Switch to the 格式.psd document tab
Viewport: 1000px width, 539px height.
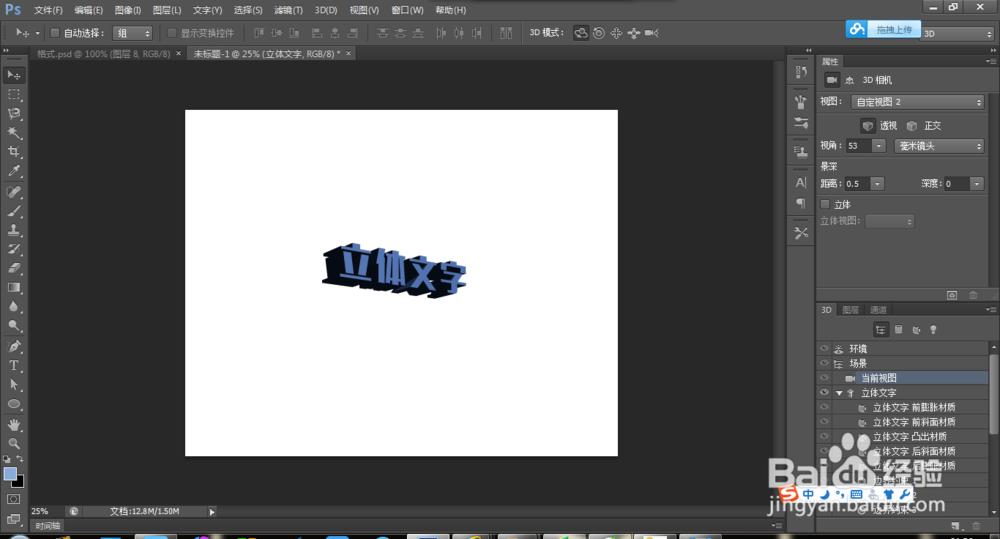point(103,54)
